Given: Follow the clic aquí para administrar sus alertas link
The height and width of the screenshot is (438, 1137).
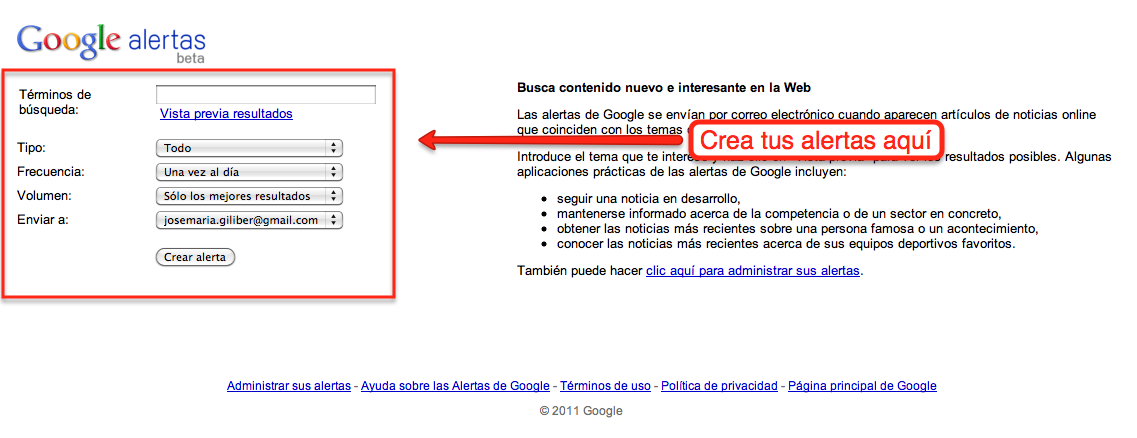Looking at the screenshot, I should tap(753, 270).
